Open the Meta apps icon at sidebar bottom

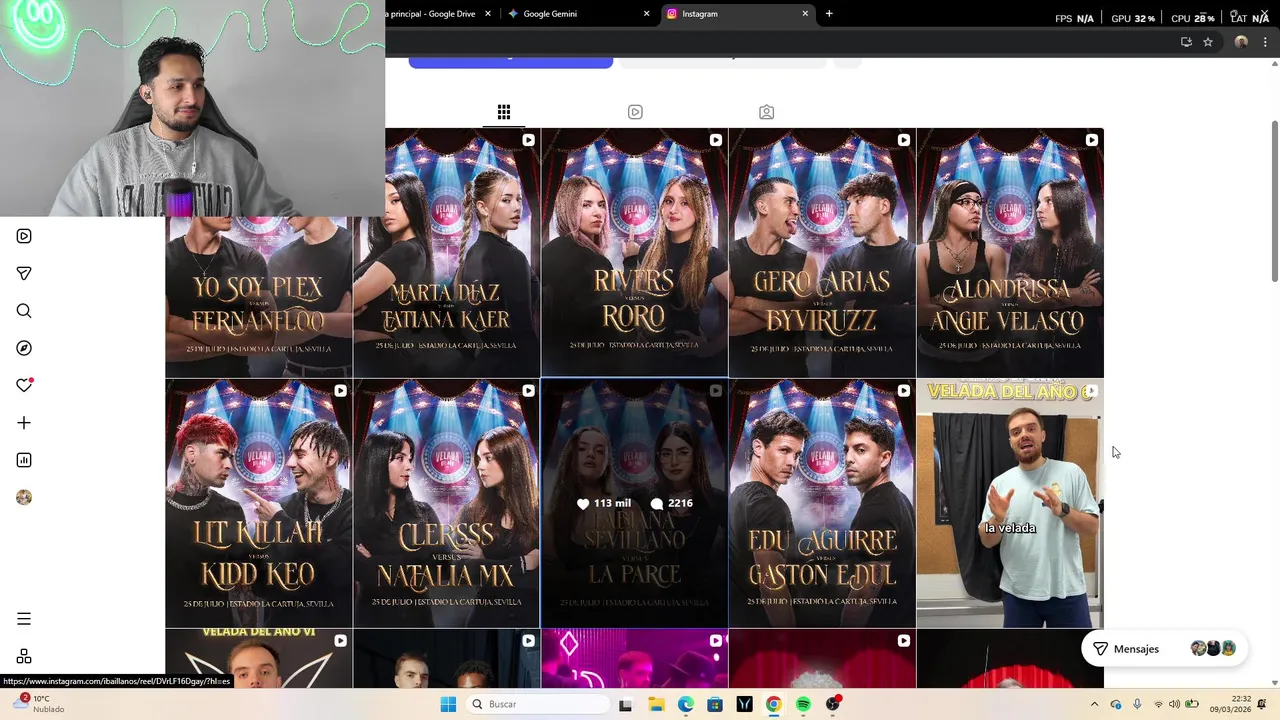[x=24, y=656]
